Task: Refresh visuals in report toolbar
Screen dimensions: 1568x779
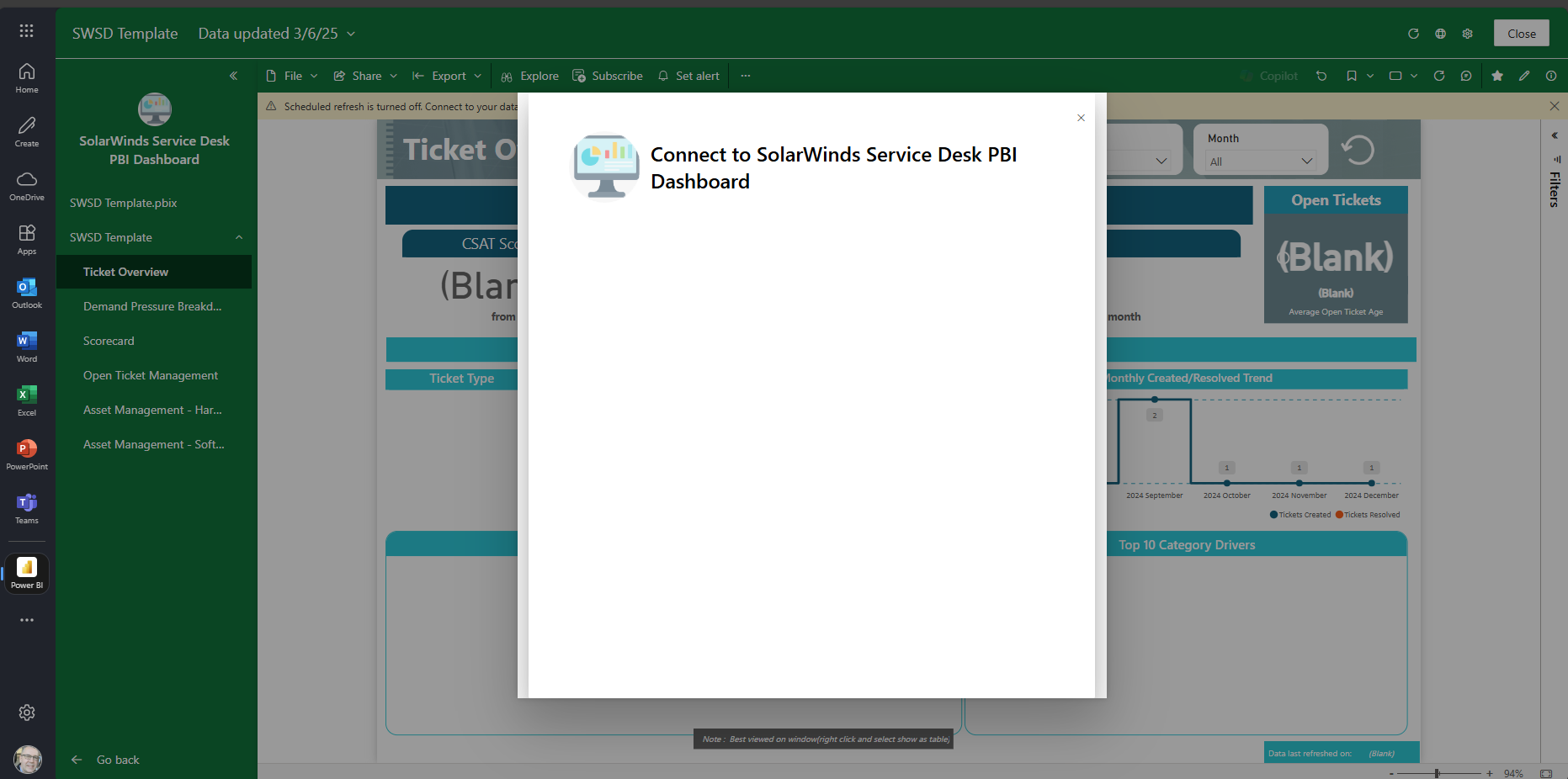Action: click(x=1439, y=76)
